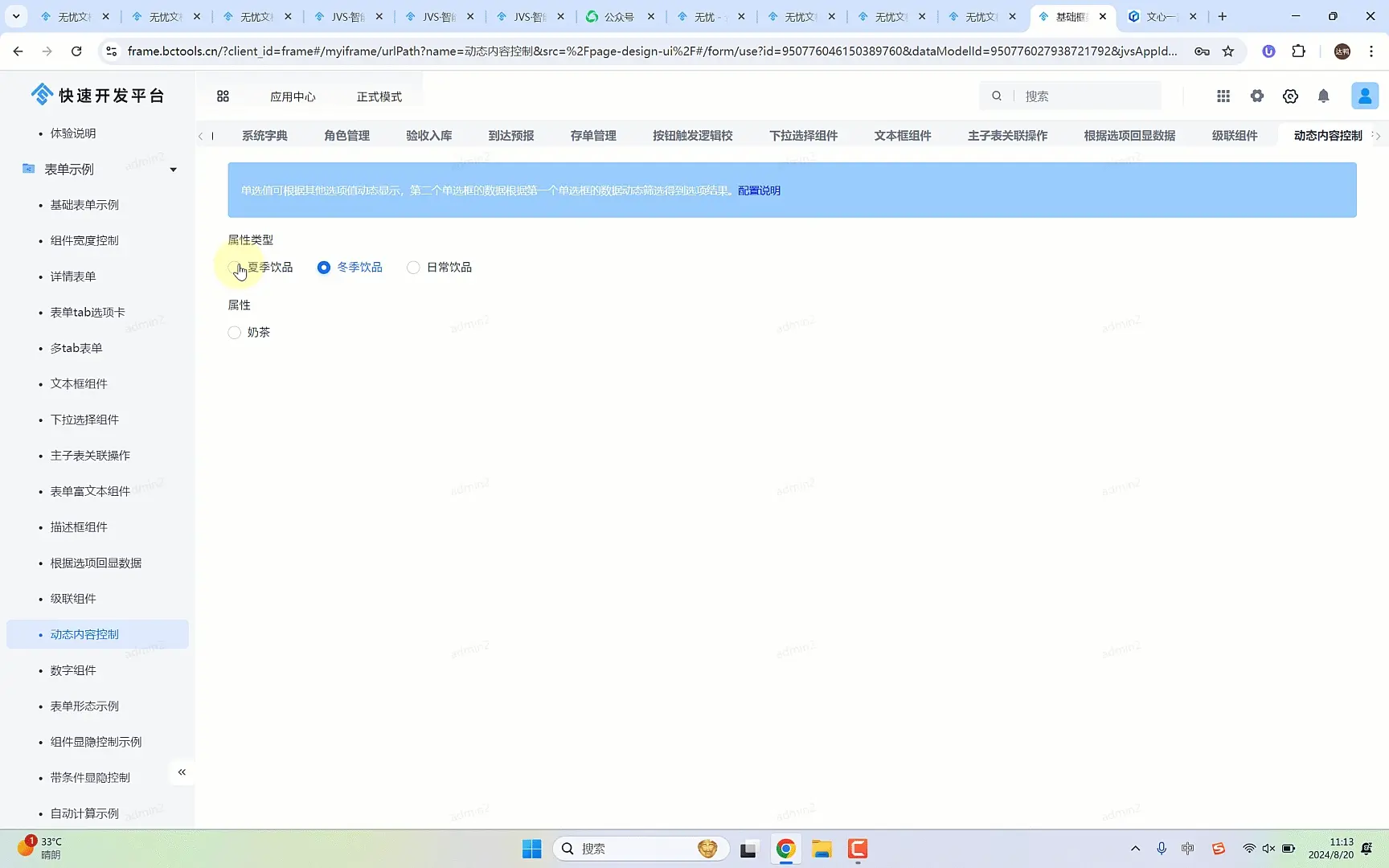Select the 日常饮品 radio option

pyautogui.click(x=440, y=267)
